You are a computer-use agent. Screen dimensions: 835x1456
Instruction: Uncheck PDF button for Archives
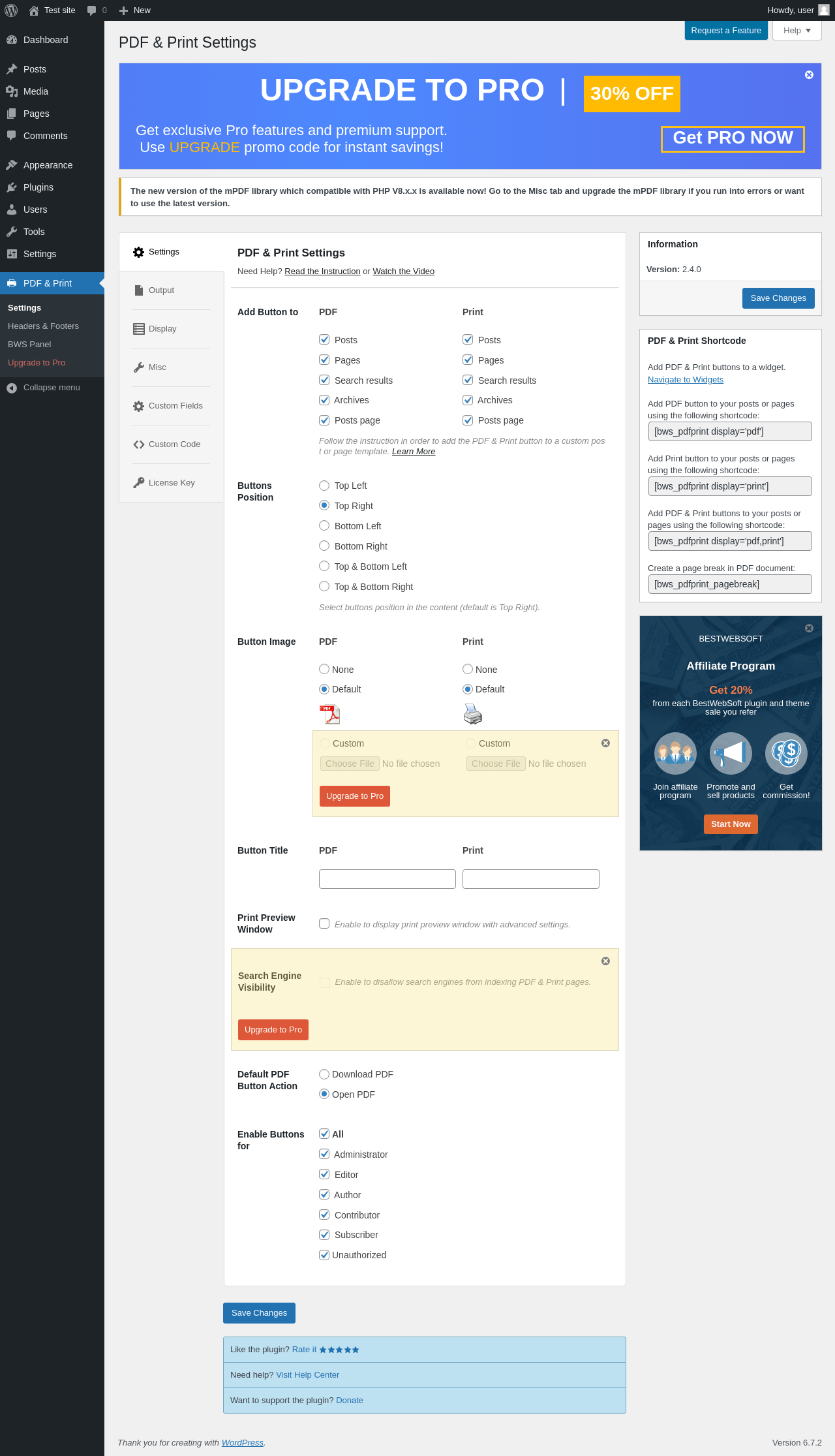(x=324, y=400)
